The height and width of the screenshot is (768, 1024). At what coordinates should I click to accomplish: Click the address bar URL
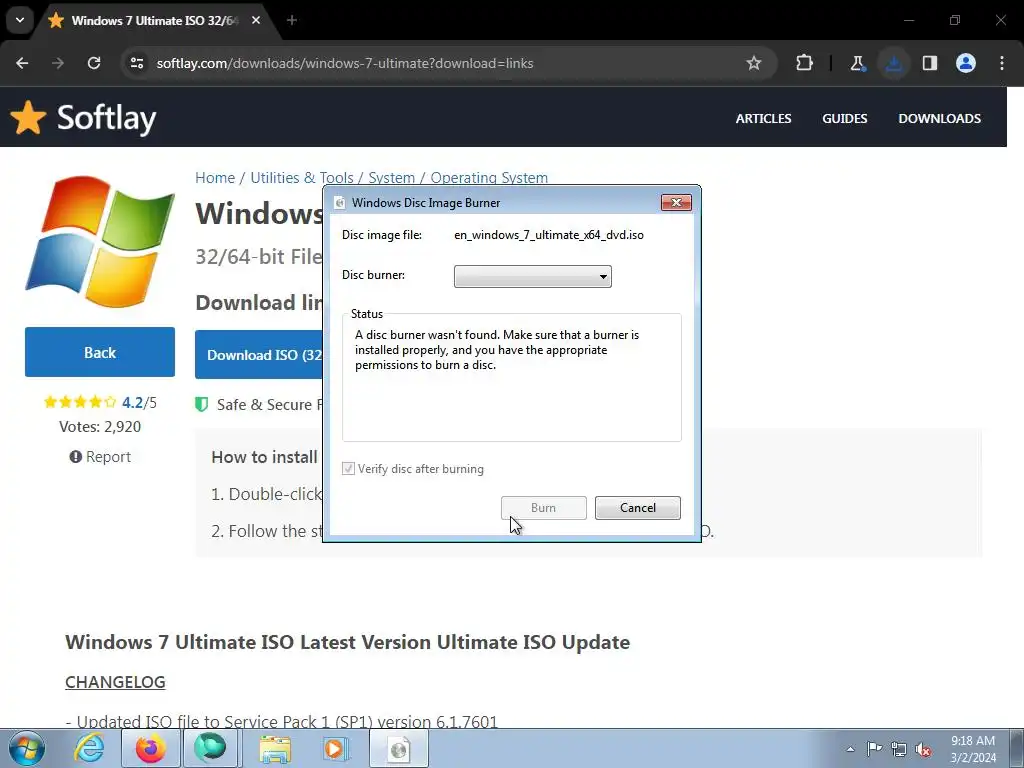pyautogui.click(x=345, y=63)
